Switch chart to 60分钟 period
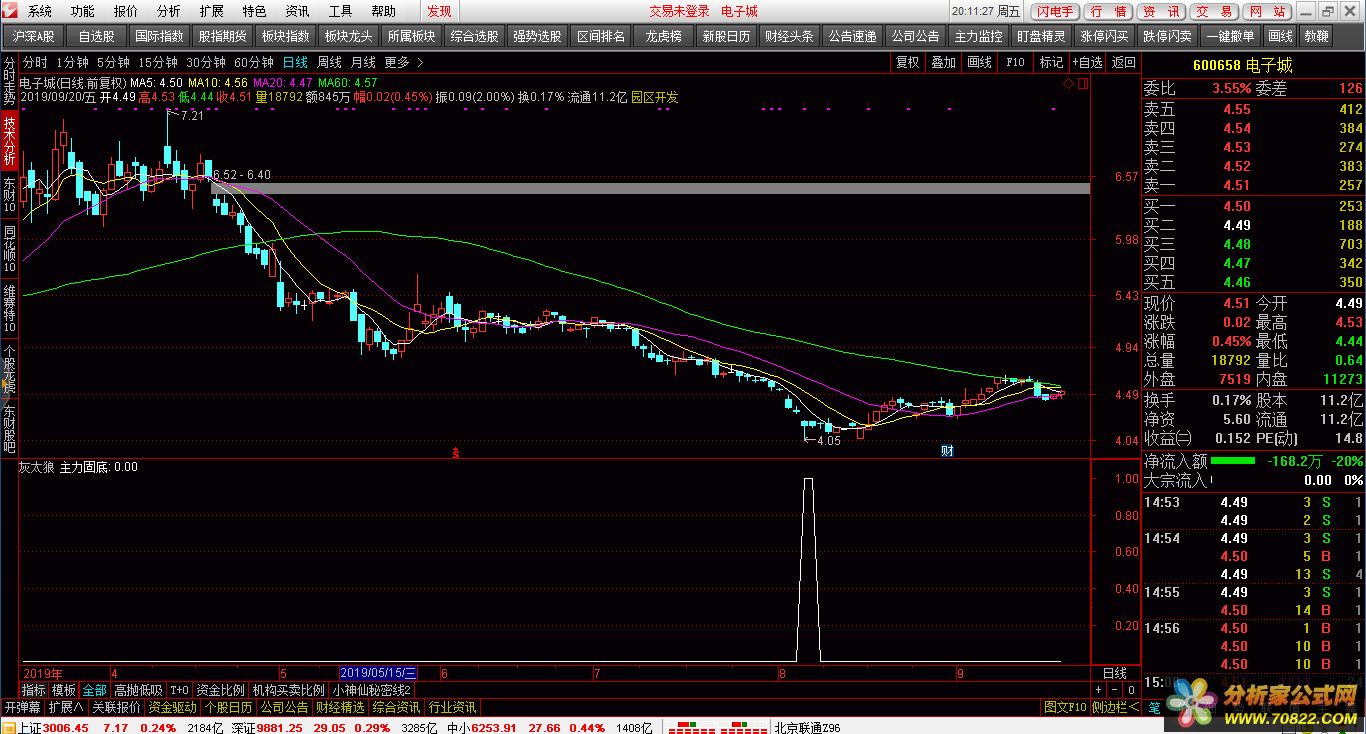Screen dimensions: 1366x734 tap(254, 62)
